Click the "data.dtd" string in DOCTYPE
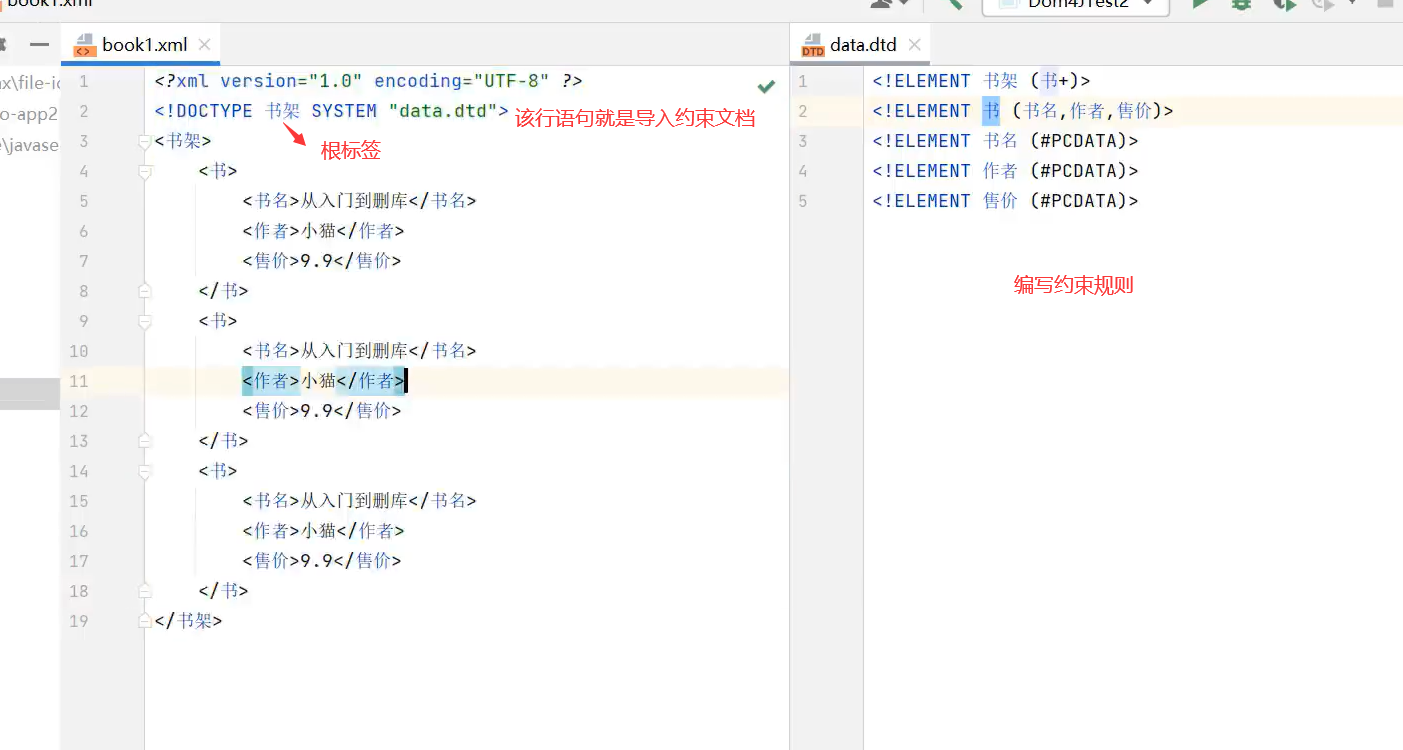The image size is (1403, 750). 443,111
